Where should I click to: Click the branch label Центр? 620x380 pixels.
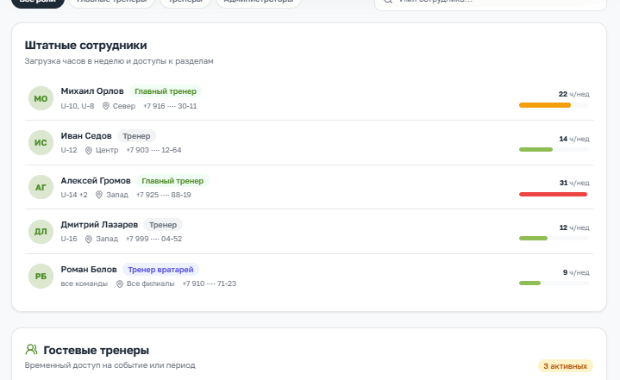(x=107, y=150)
